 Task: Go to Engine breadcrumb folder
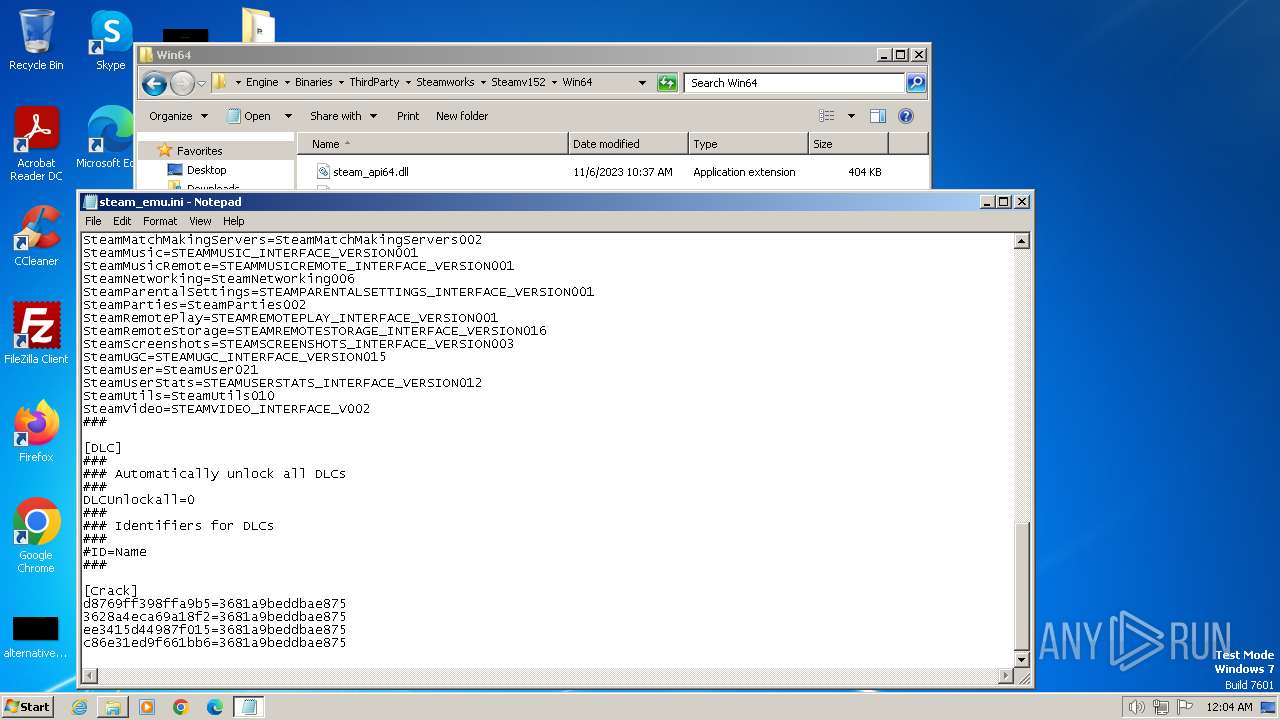[262, 83]
